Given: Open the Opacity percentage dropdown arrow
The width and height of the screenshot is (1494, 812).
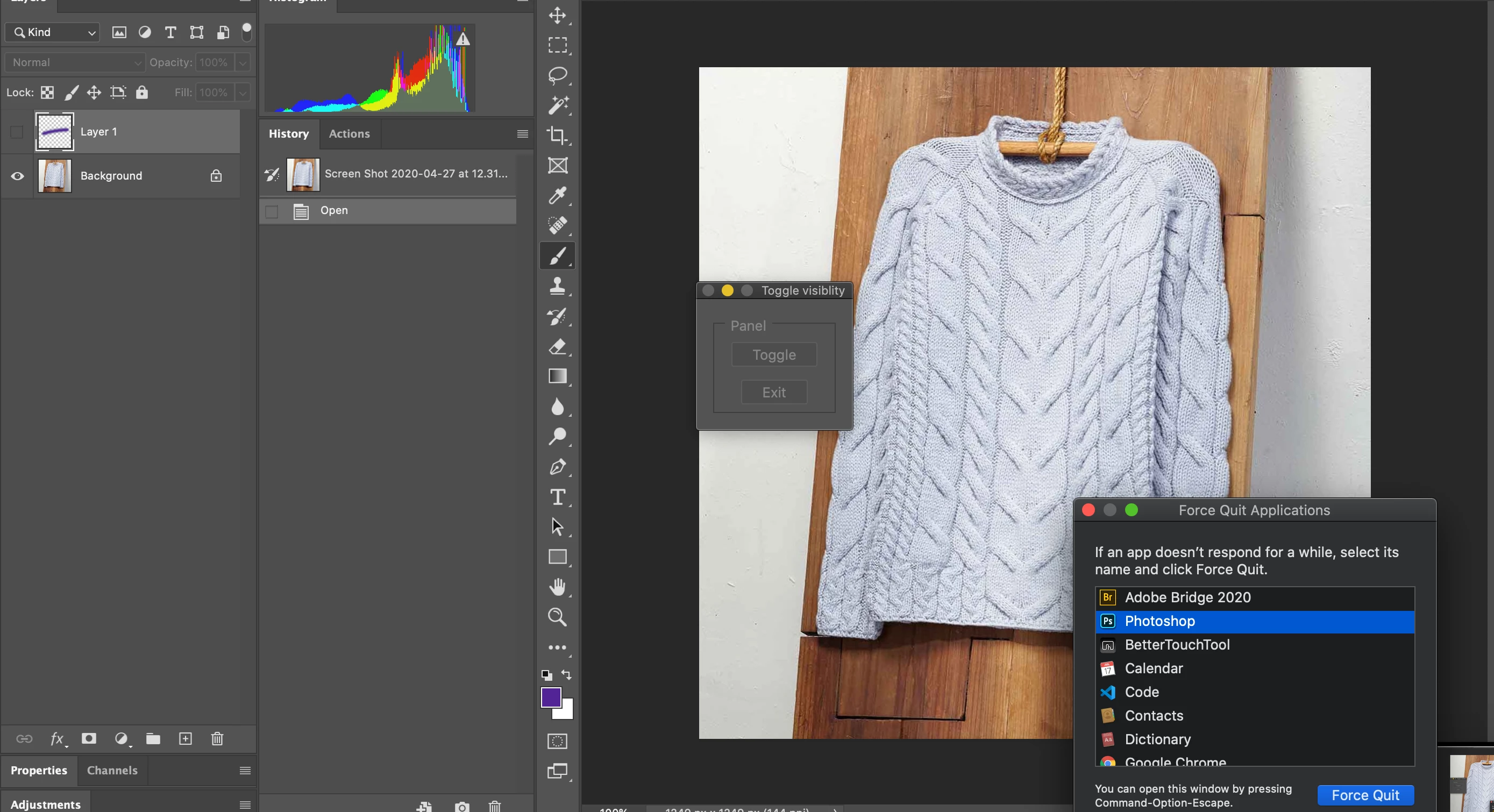Looking at the screenshot, I should point(243,62).
